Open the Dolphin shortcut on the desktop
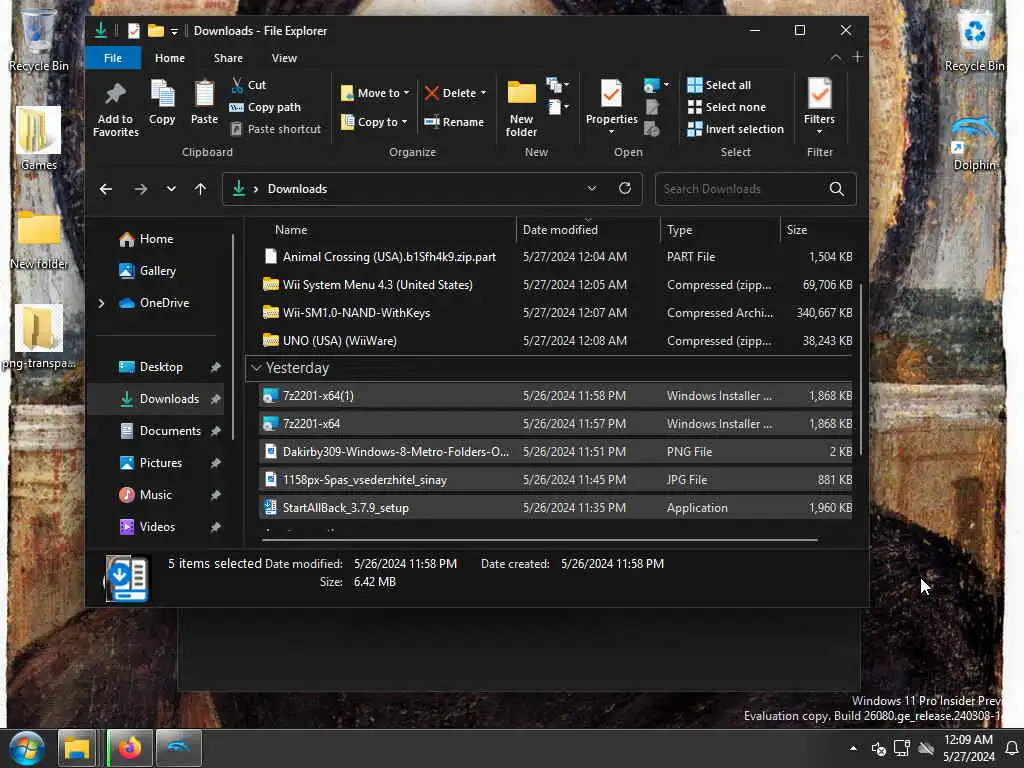Viewport: 1024px width, 768px height. [974, 145]
